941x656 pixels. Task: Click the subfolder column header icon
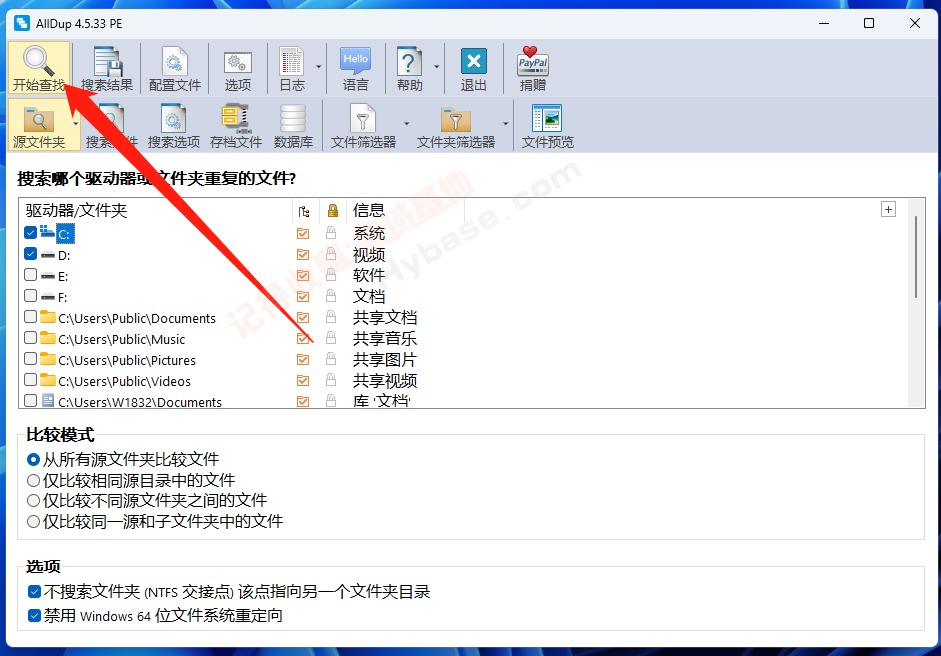(x=304, y=211)
